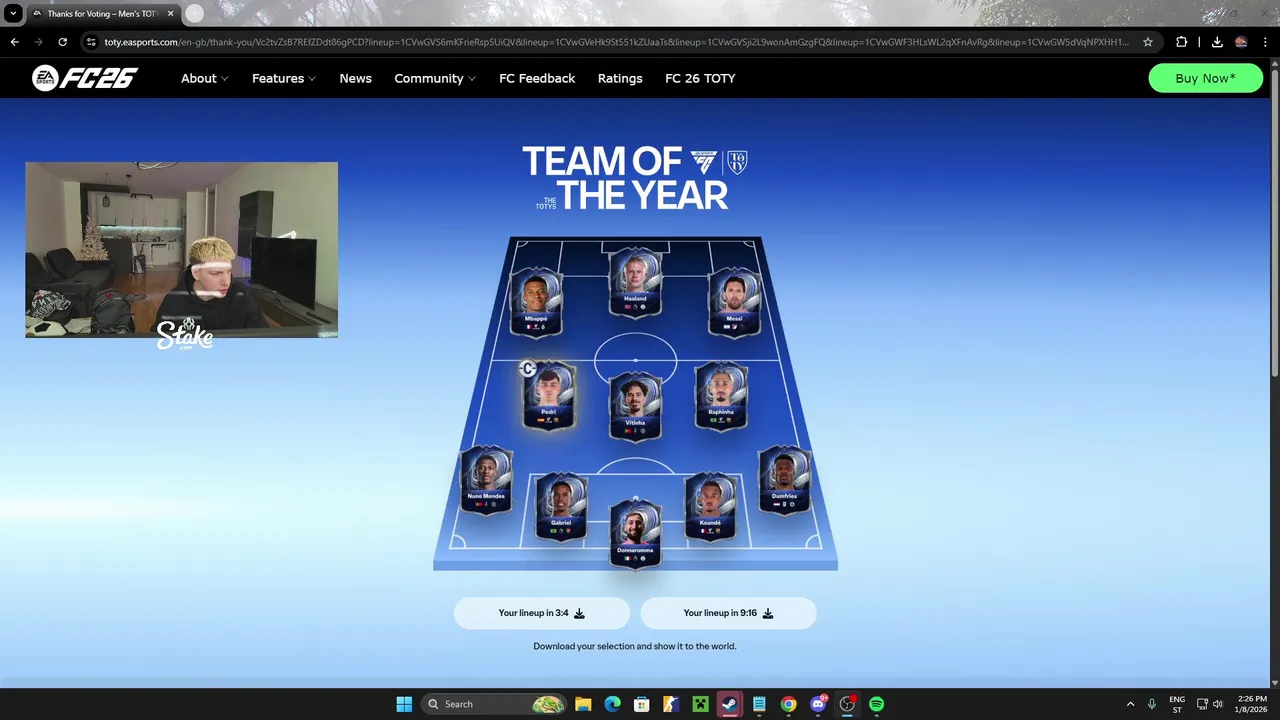The height and width of the screenshot is (720, 1280).
Task: Click the microphone tray icon
Action: 1152,704
